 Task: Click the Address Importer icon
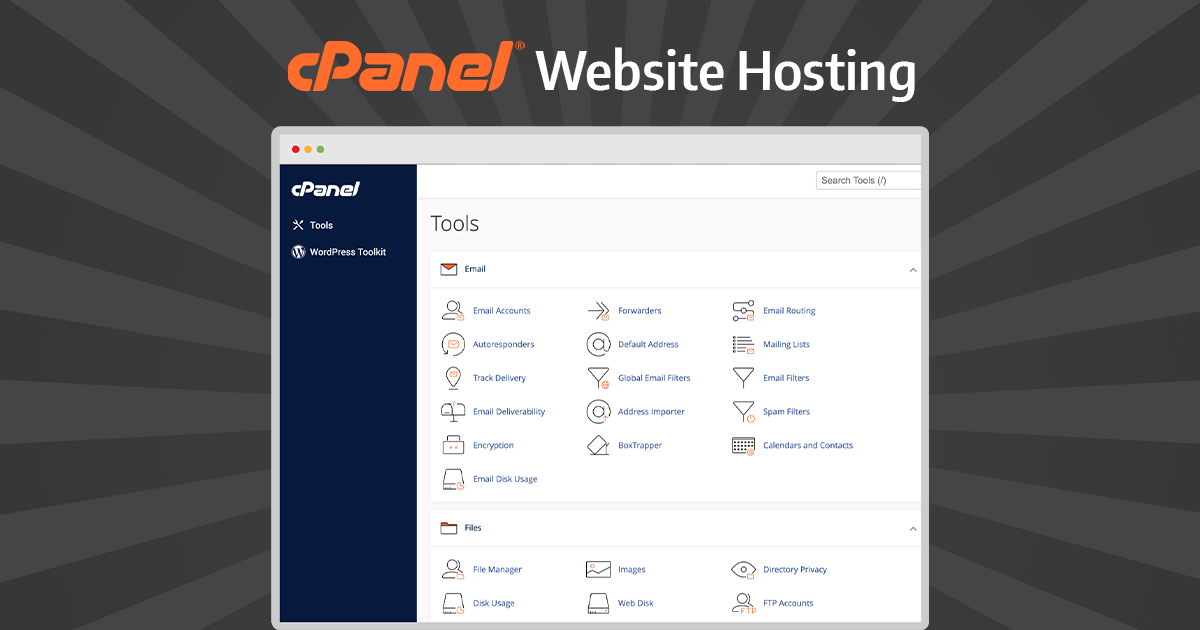598,411
